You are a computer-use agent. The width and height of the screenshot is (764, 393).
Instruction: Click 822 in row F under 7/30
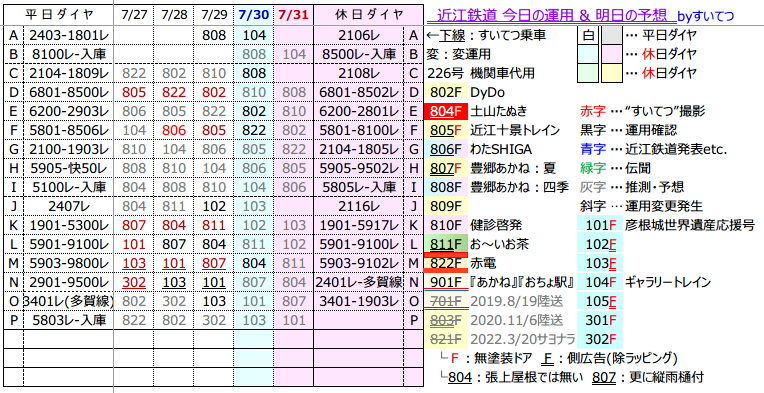[254, 130]
